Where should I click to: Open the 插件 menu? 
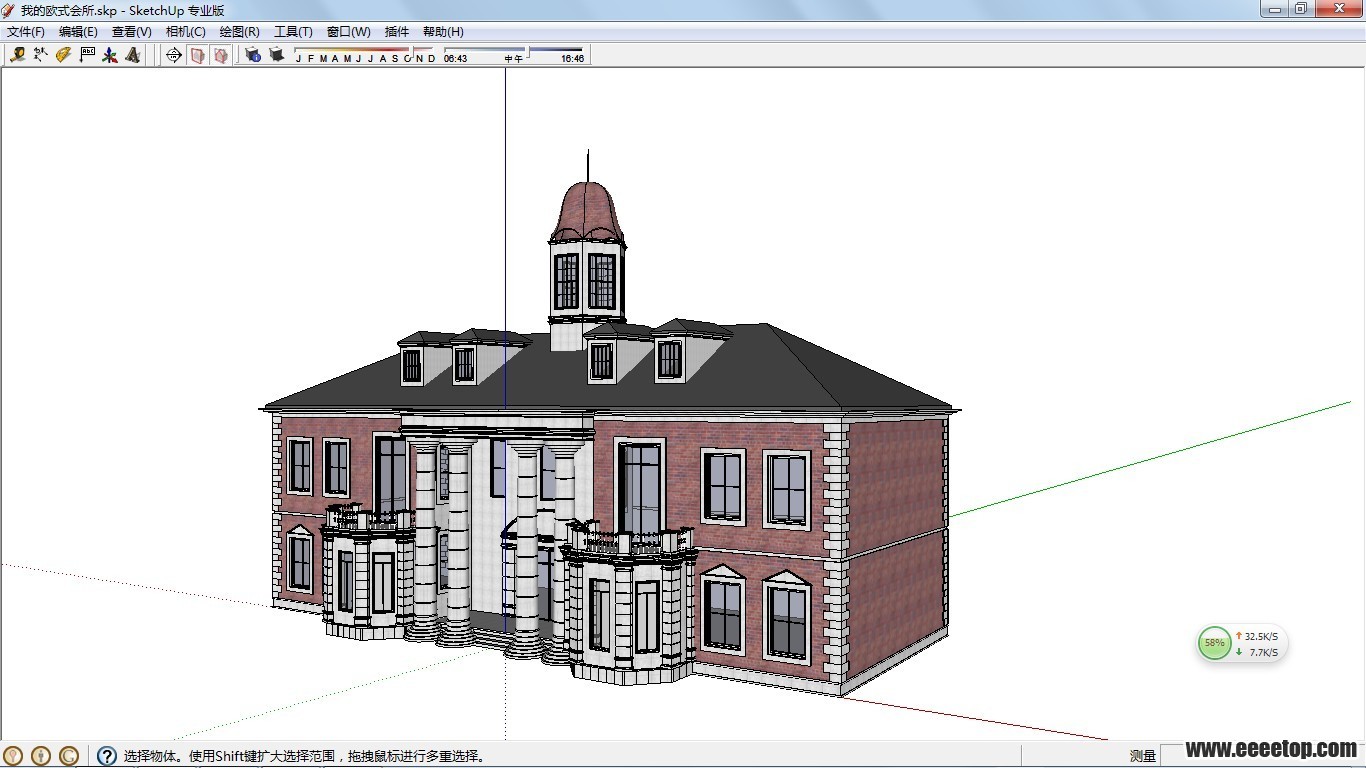(397, 32)
